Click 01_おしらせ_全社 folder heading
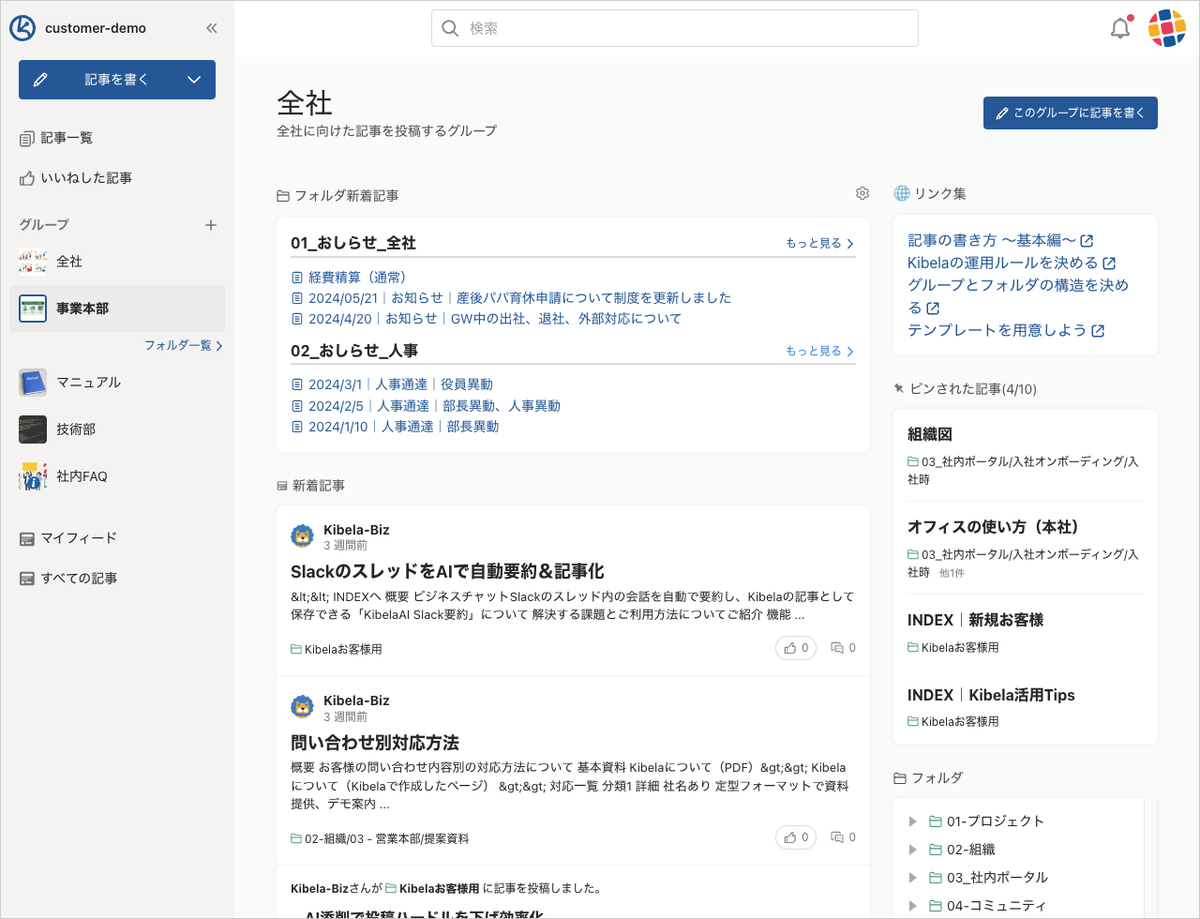The height and width of the screenshot is (919, 1200). tap(353, 243)
